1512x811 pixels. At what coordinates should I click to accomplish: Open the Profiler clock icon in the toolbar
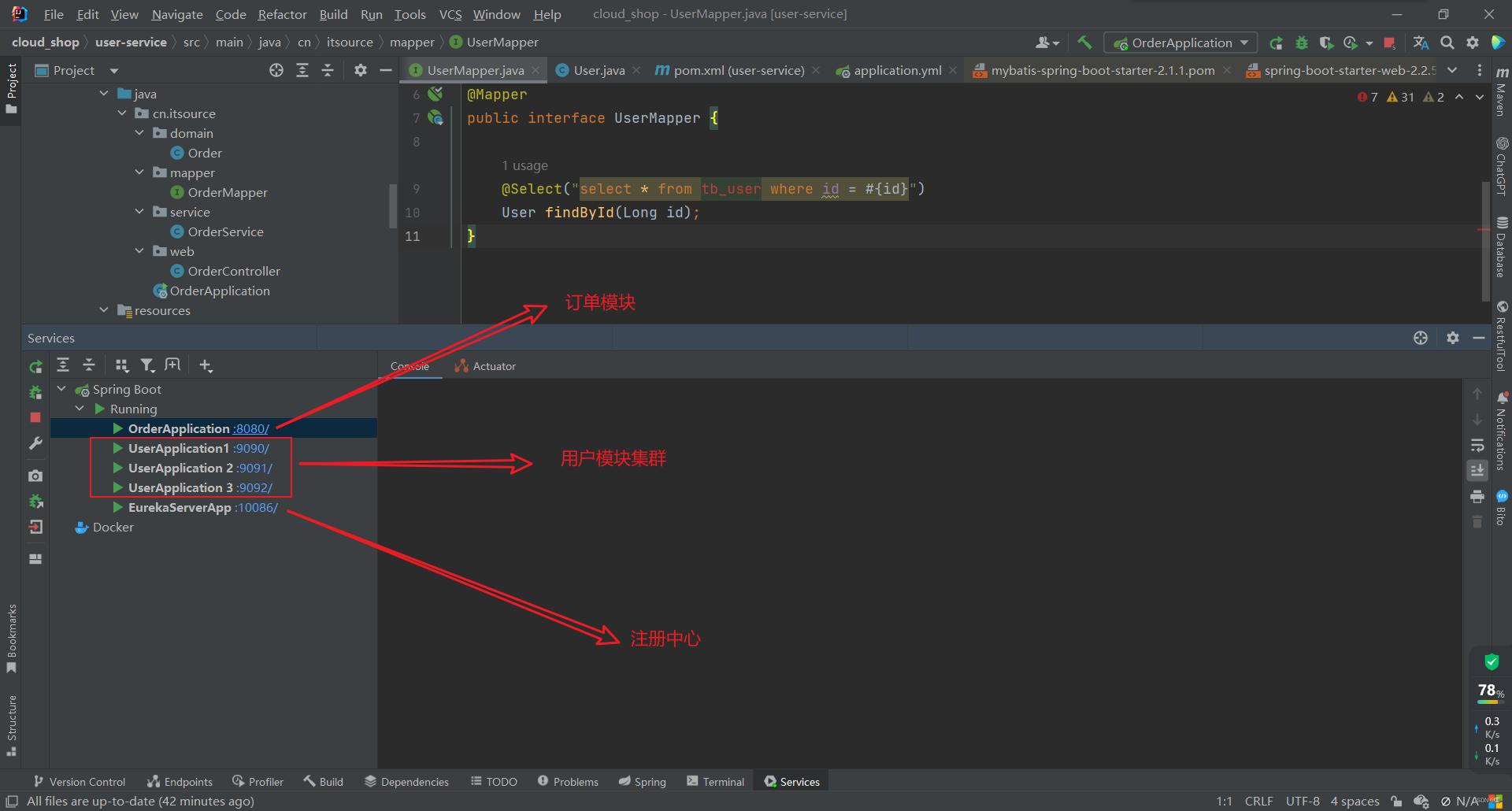pos(1350,43)
